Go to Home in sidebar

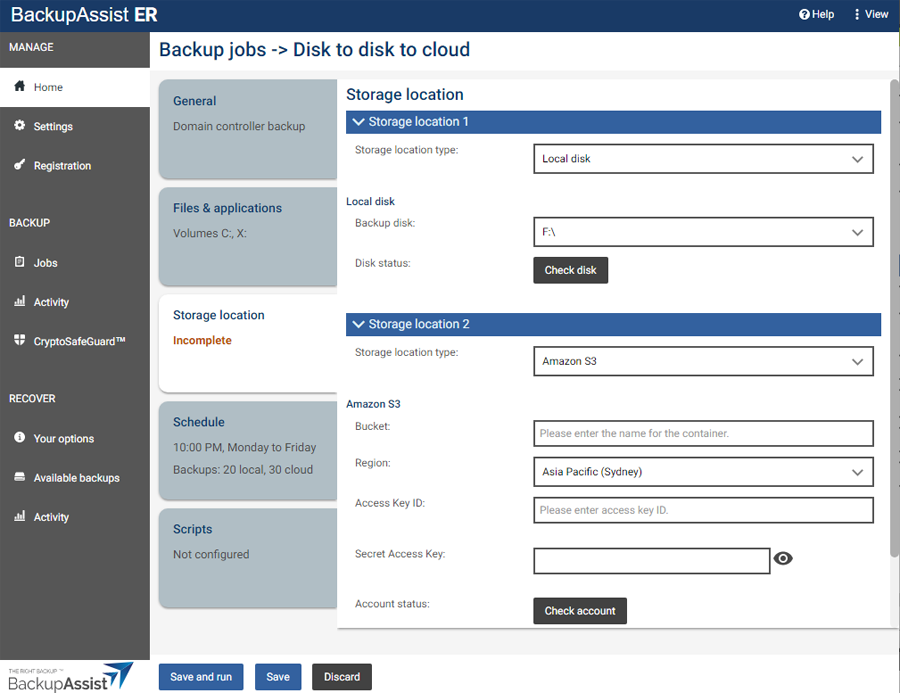coord(75,87)
